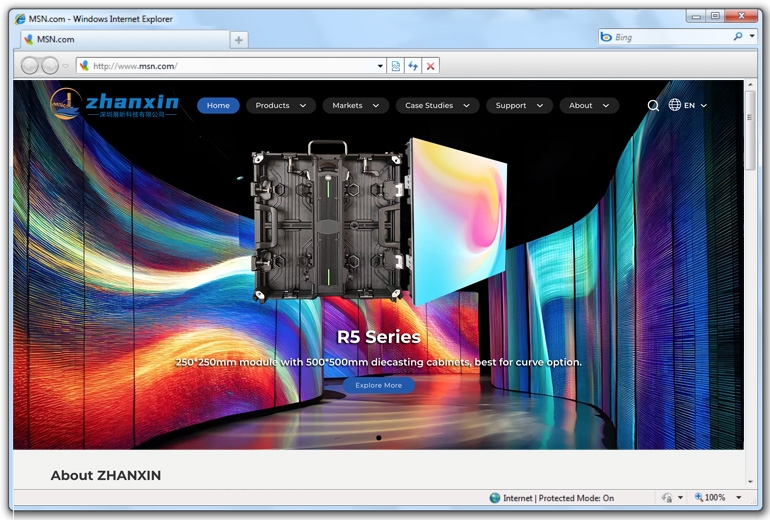Image resolution: width=770 pixels, height=520 pixels.
Task: Open the Case Studies dropdown
Action: (x=437, y=106)
